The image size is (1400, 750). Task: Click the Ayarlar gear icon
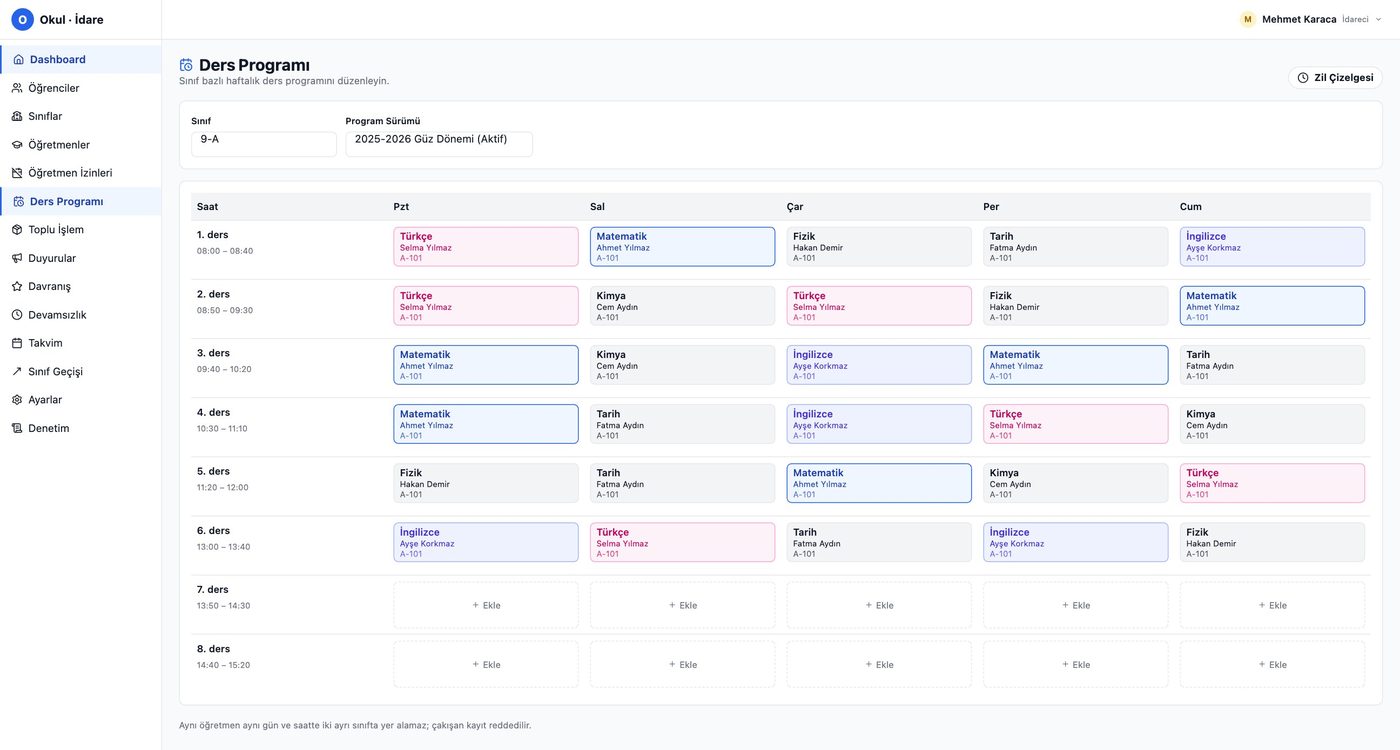17,400
